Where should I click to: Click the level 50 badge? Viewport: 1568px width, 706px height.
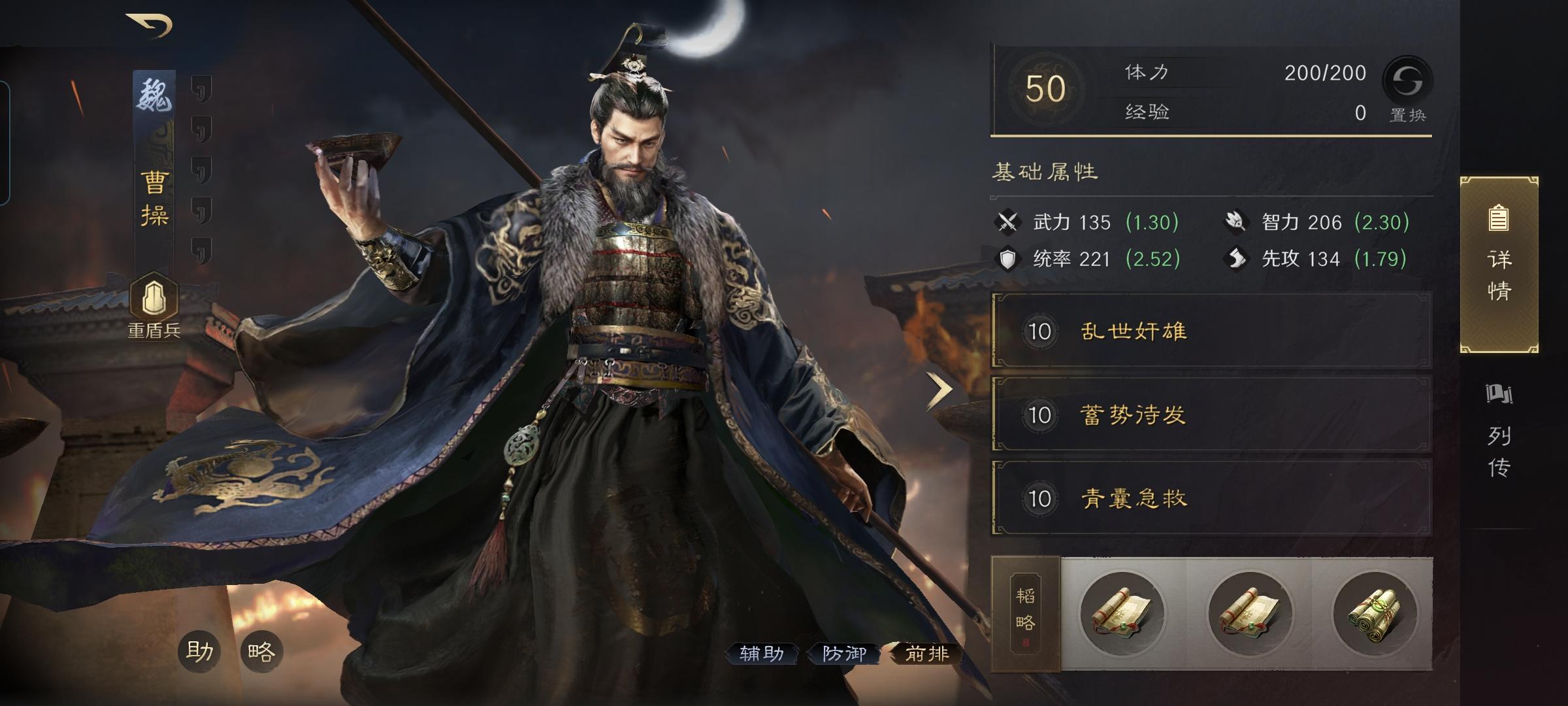1045,89
